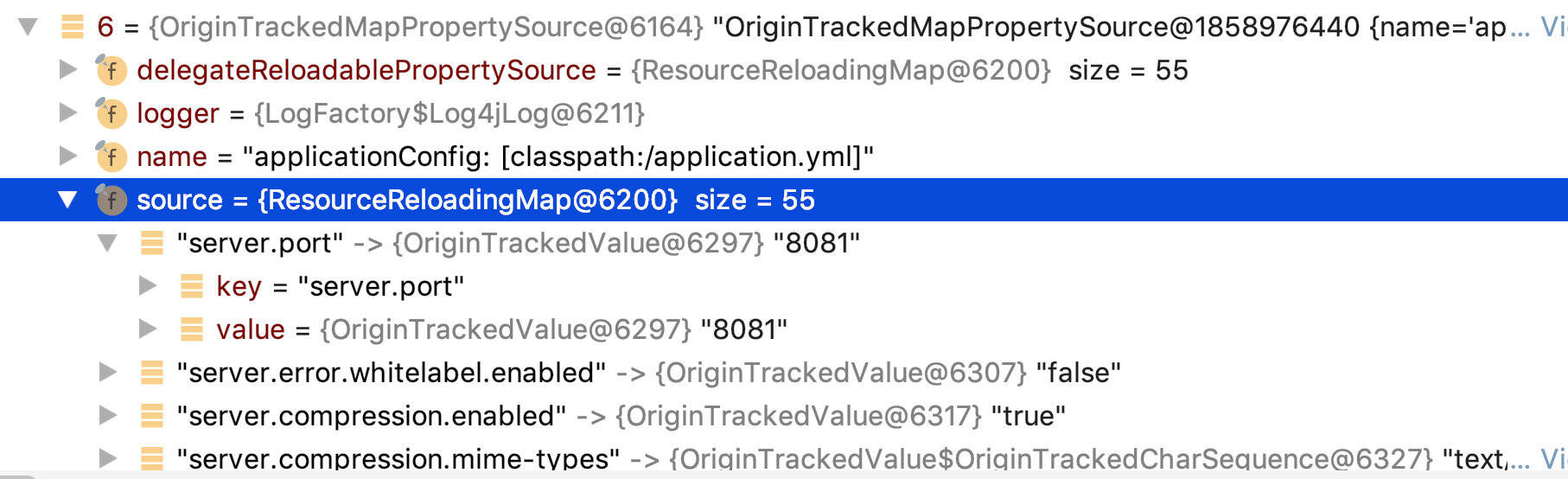
Task: Click the field icon next to delegateReloadablePropertySource
Action: click(112, 70)
